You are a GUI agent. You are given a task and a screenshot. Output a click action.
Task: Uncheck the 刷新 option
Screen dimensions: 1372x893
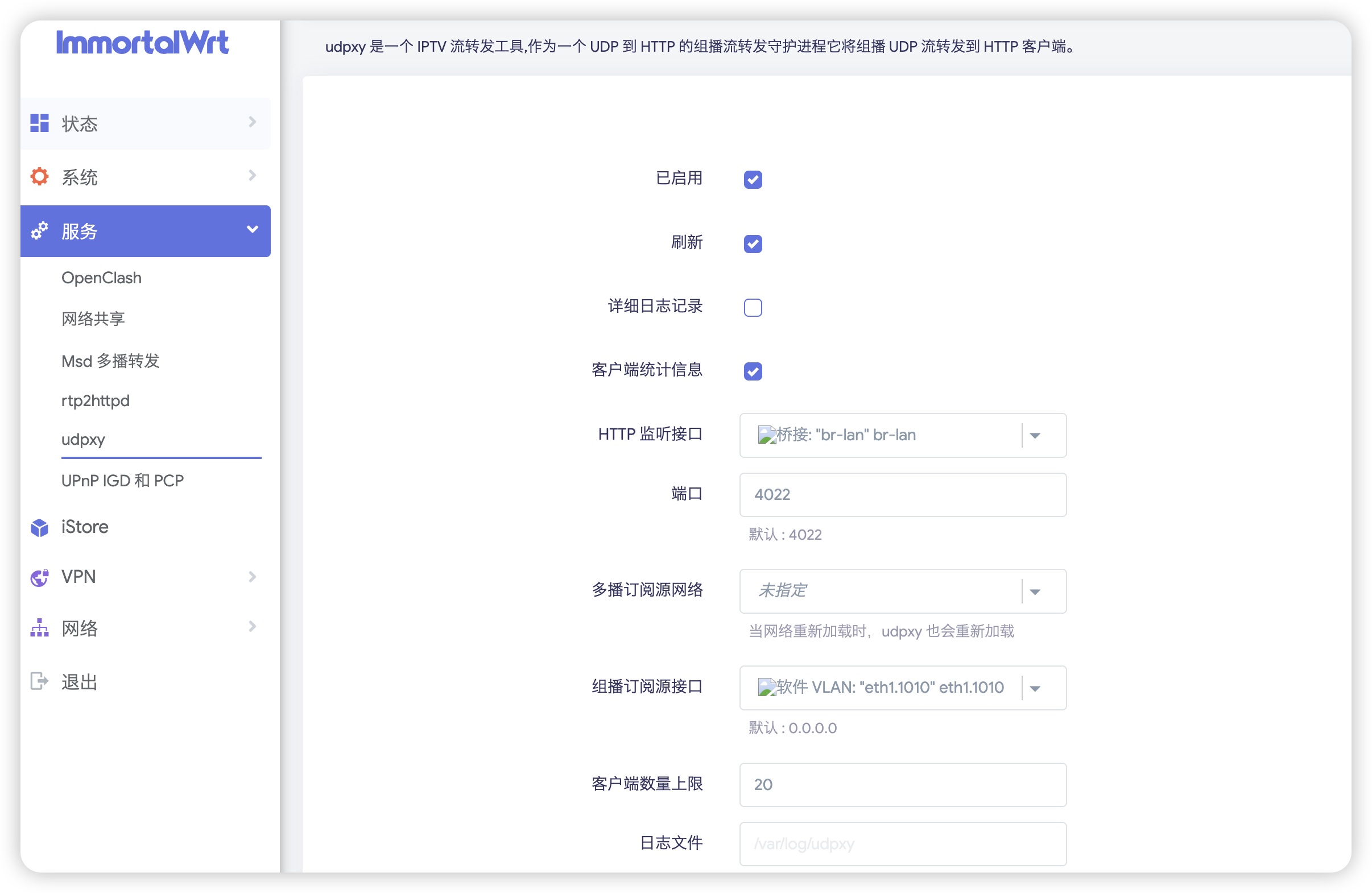[x=753, y=244]
